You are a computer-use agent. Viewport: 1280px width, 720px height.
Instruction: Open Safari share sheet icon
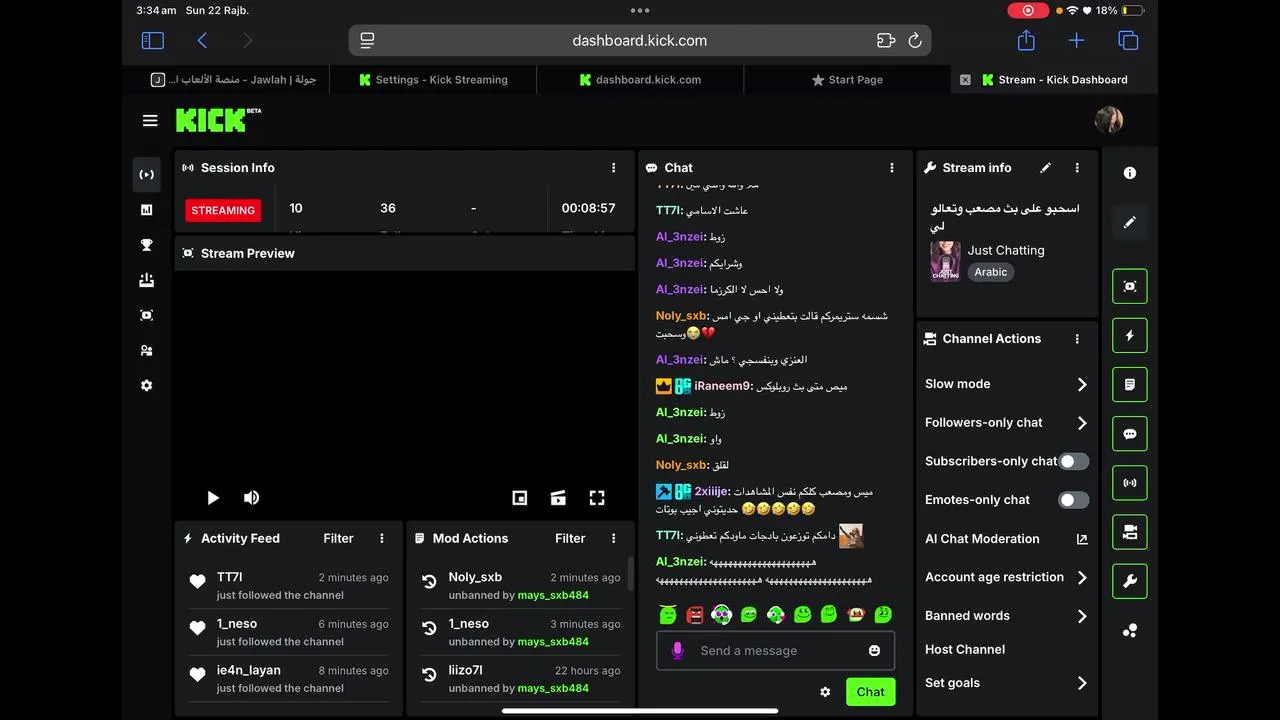[x=1026, y=40]
